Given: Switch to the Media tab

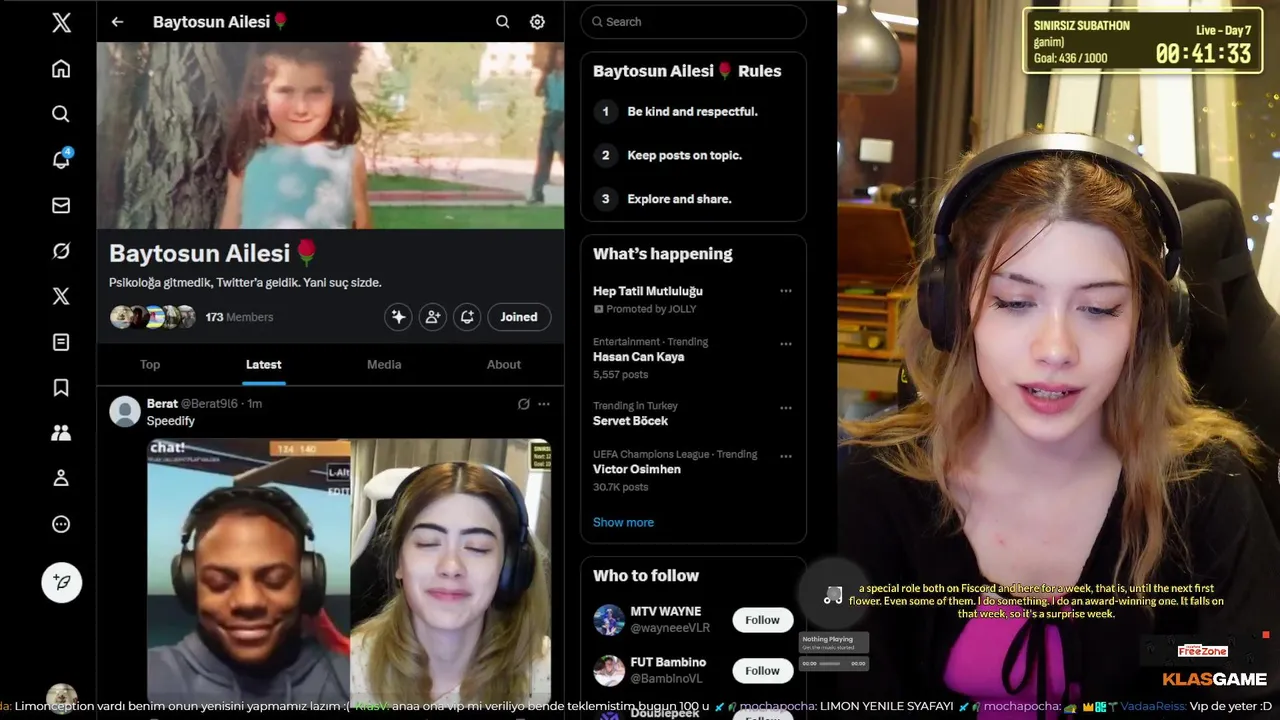Looking at the screenshot, I should click(x=384, y=364).
